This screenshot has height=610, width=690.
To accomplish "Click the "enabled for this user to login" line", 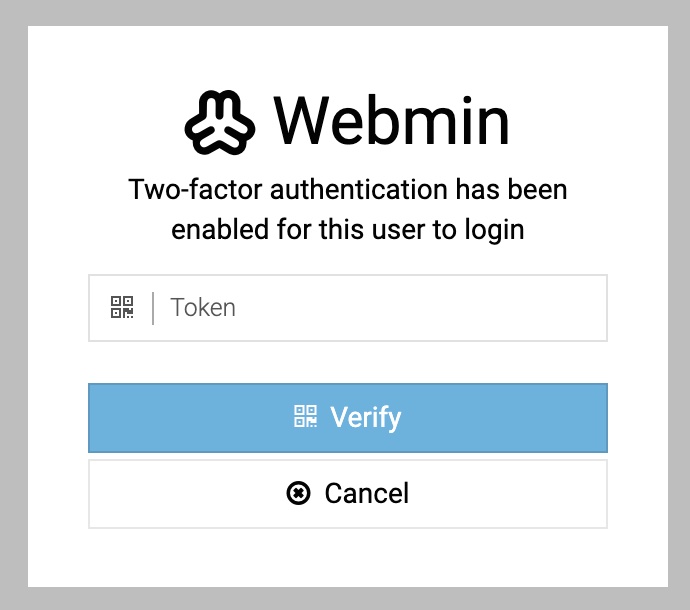I will (348, 230).
